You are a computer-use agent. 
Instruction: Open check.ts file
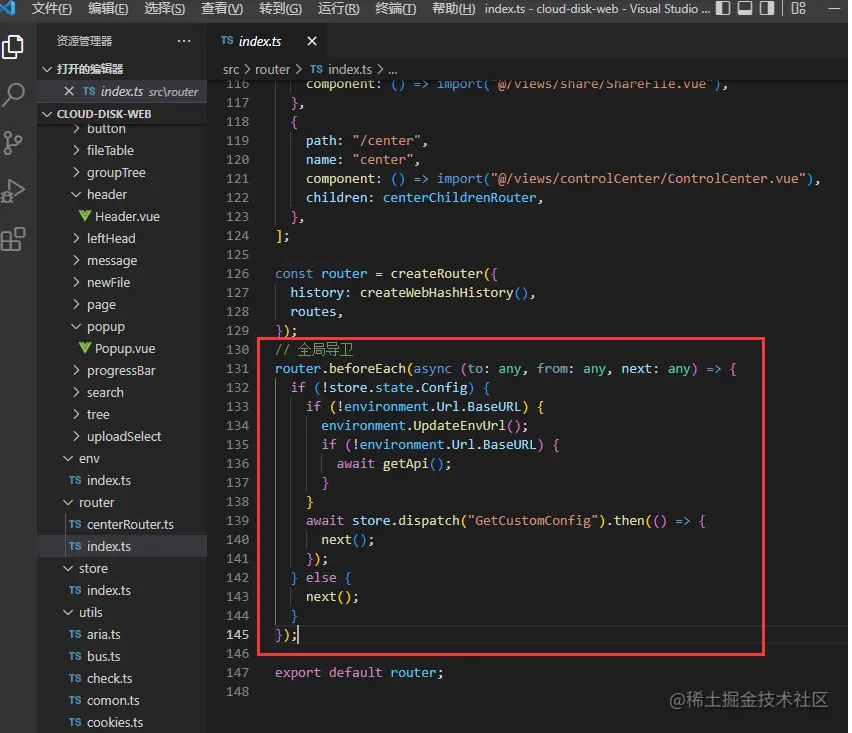tap(122, 678)
